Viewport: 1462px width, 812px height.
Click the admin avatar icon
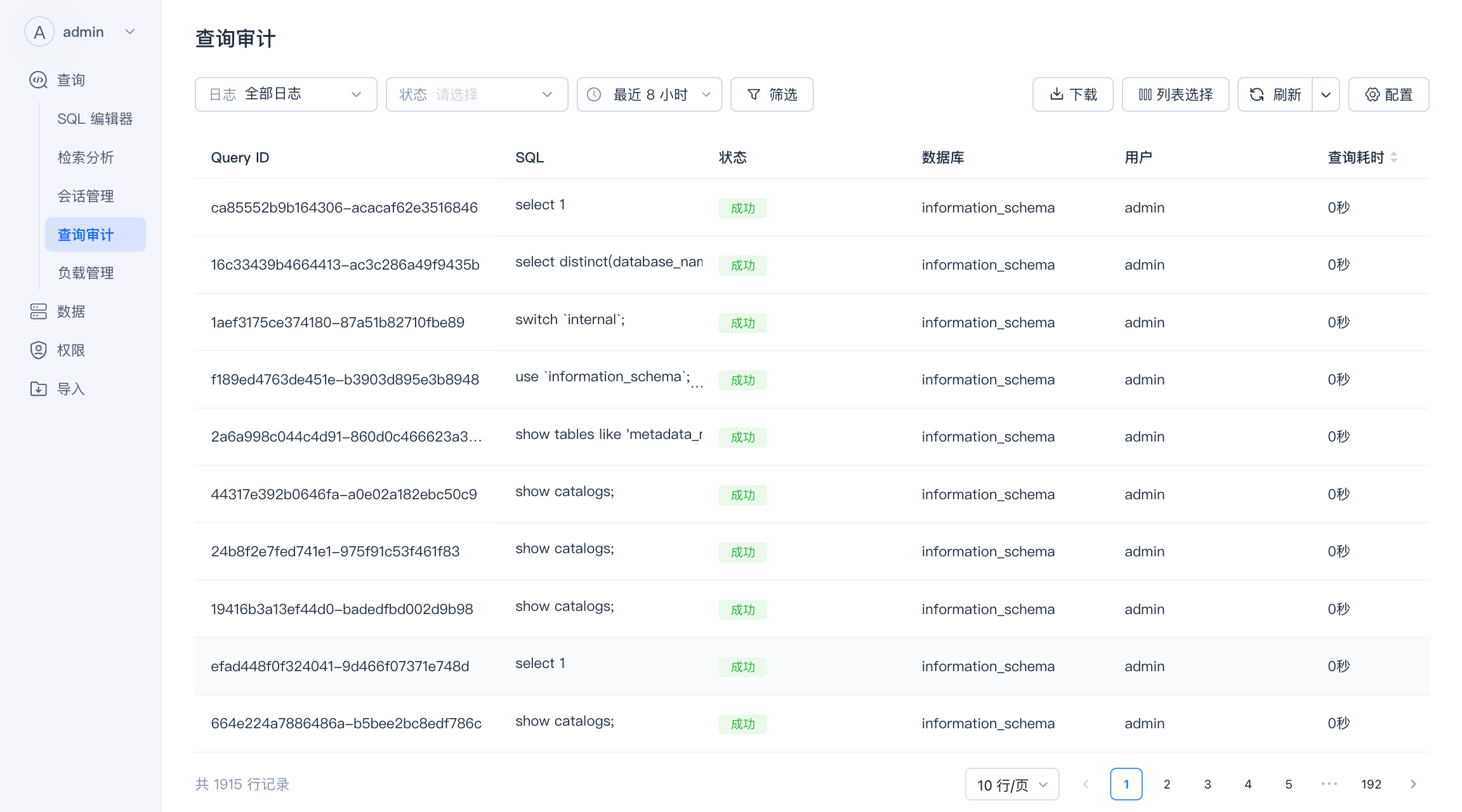tap(39, 32)
